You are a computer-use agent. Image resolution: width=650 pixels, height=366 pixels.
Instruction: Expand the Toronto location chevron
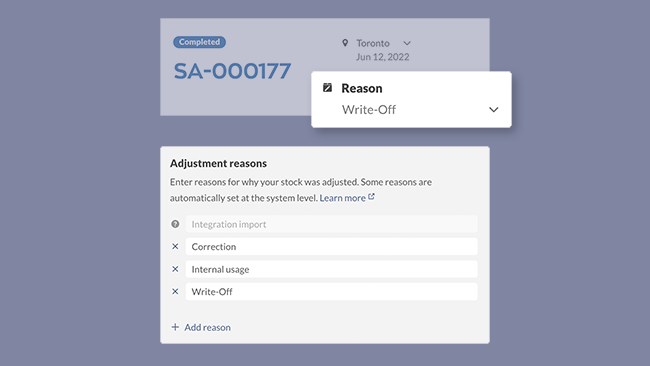[x=407, y=43]
